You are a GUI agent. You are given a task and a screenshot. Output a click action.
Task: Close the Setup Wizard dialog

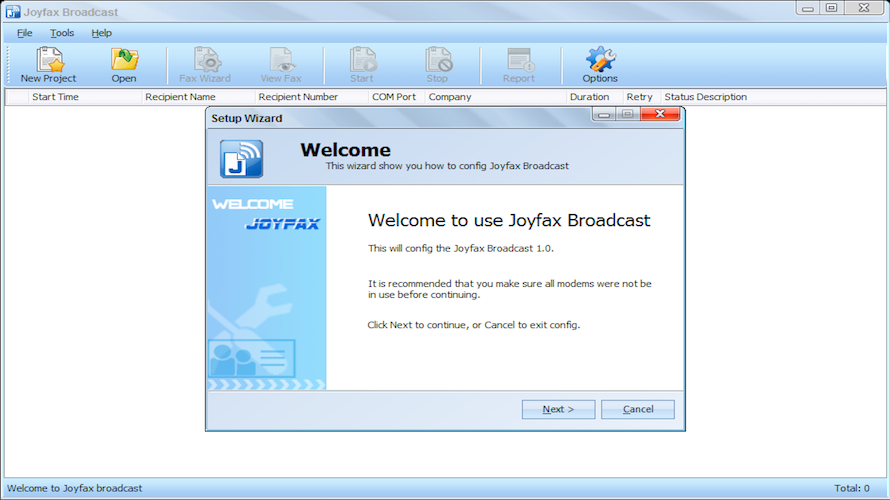point(660,114)
